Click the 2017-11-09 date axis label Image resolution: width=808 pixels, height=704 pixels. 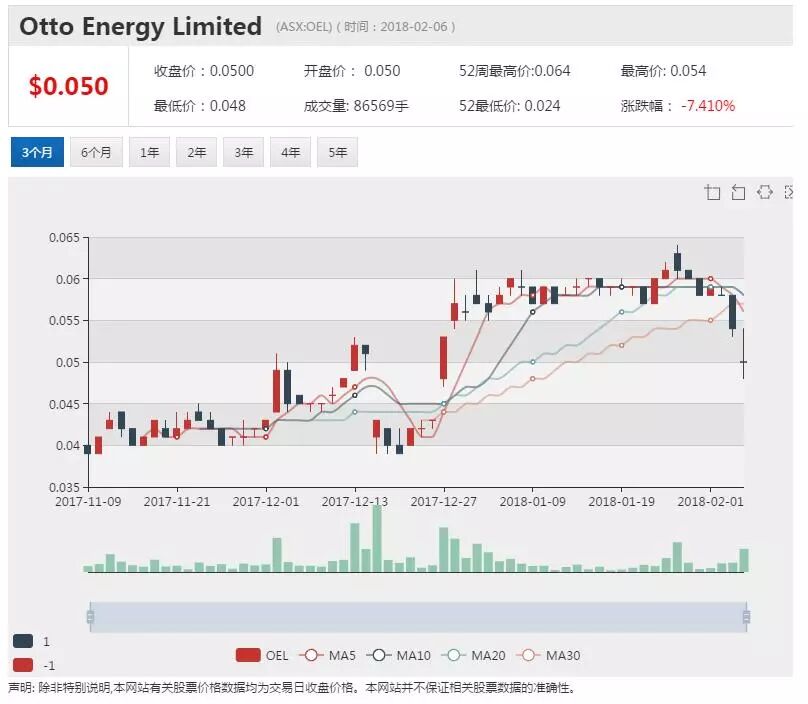click(88, 501)
